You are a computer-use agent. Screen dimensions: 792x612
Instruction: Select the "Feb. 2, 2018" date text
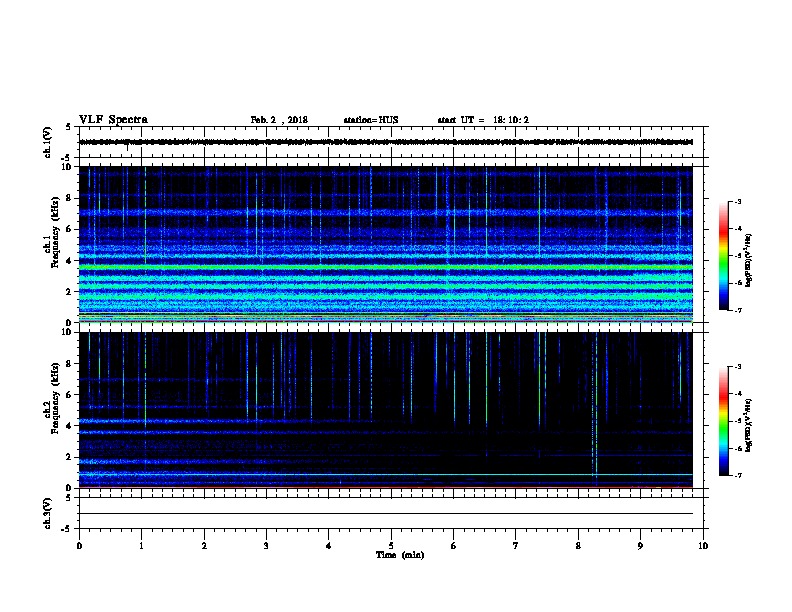tap(279, 120)
